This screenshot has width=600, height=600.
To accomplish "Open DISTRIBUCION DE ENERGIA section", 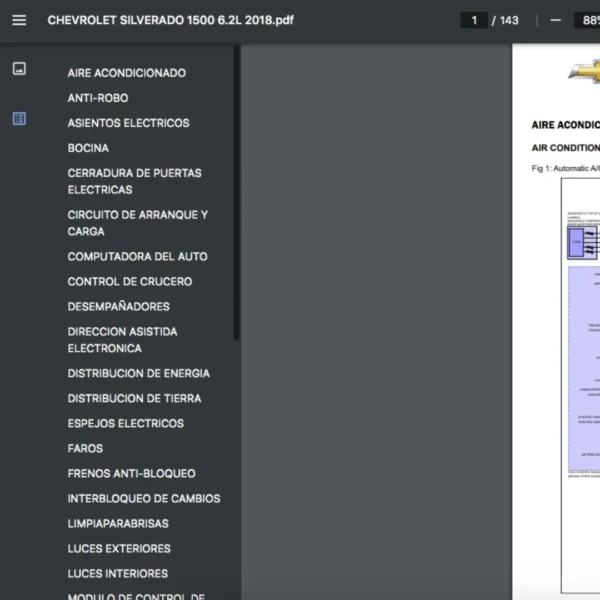I will [138, 373].
